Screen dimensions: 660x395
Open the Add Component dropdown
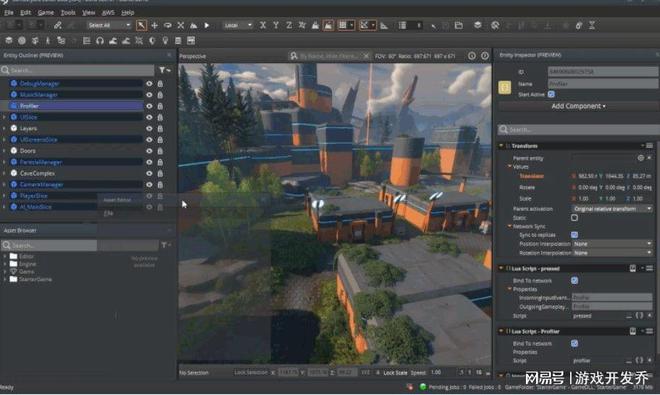(x=578, y=106)
